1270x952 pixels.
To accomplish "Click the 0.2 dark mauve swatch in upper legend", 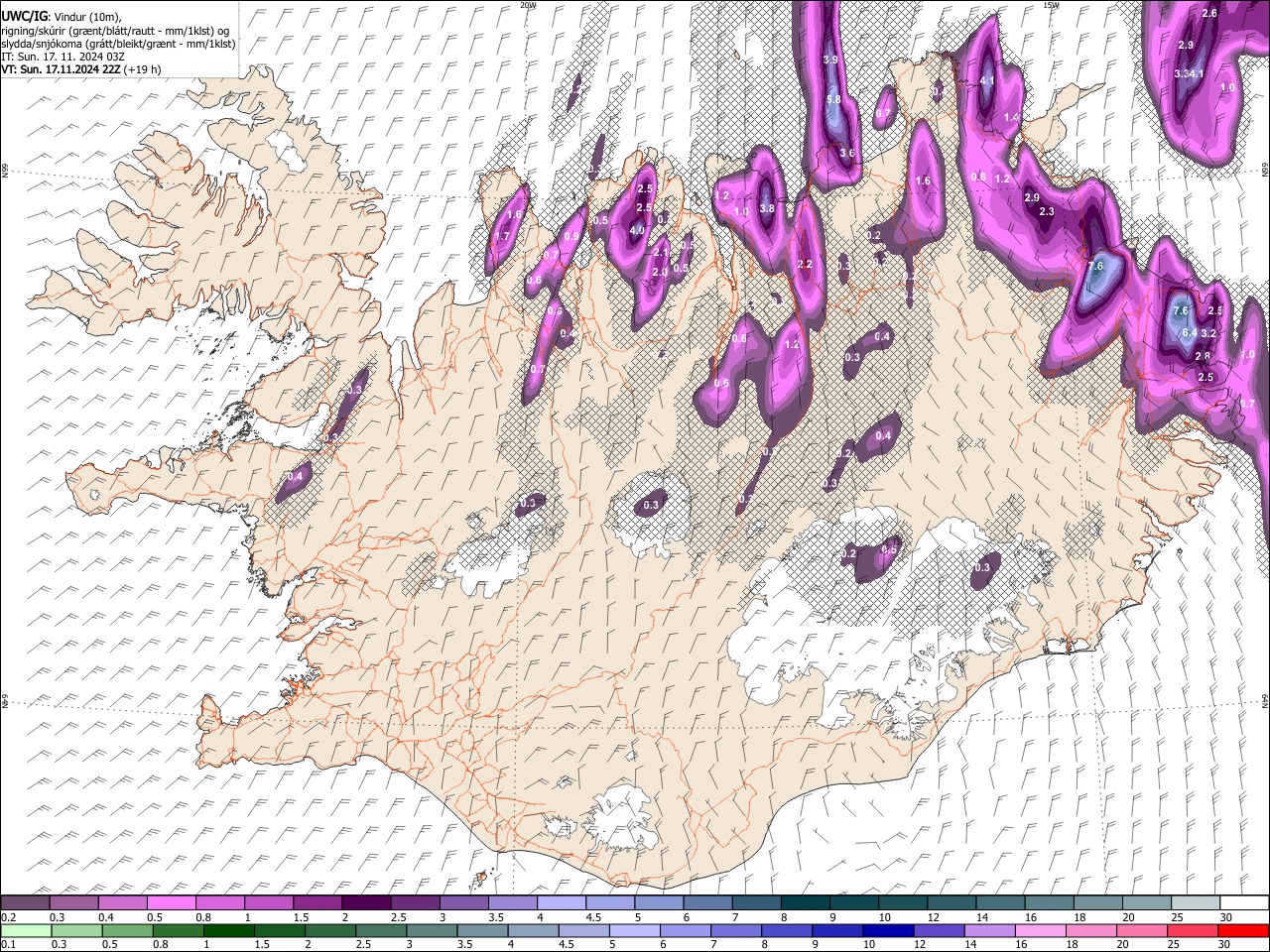I will (x=26, y=903).
